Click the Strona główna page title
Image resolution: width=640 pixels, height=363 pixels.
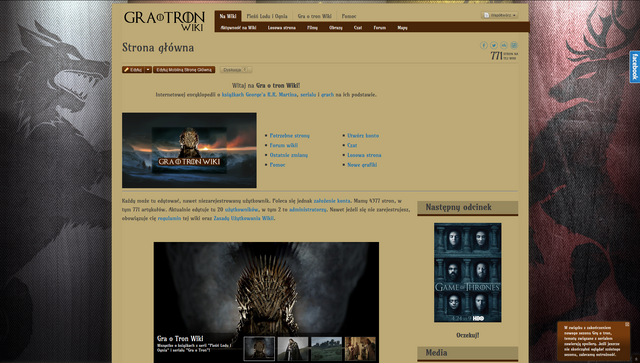tap(158, 48)
